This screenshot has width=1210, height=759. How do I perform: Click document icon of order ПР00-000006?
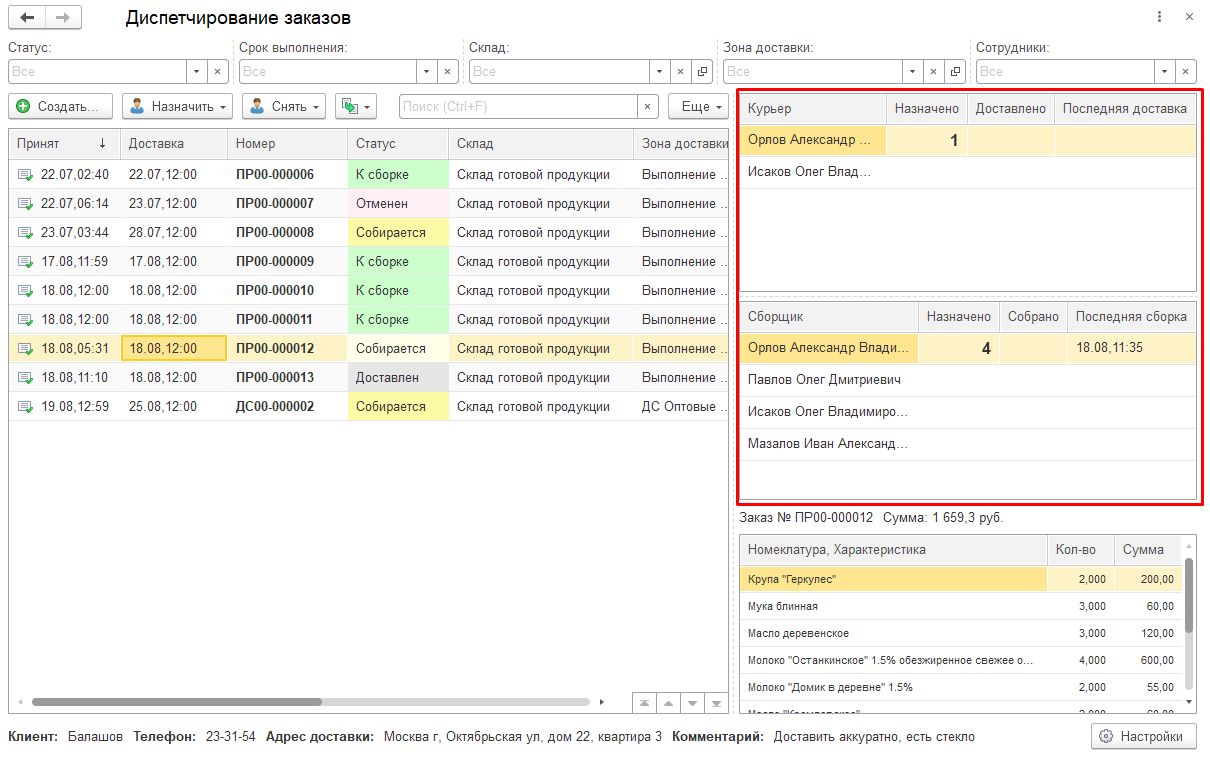(x=25, y=175)
